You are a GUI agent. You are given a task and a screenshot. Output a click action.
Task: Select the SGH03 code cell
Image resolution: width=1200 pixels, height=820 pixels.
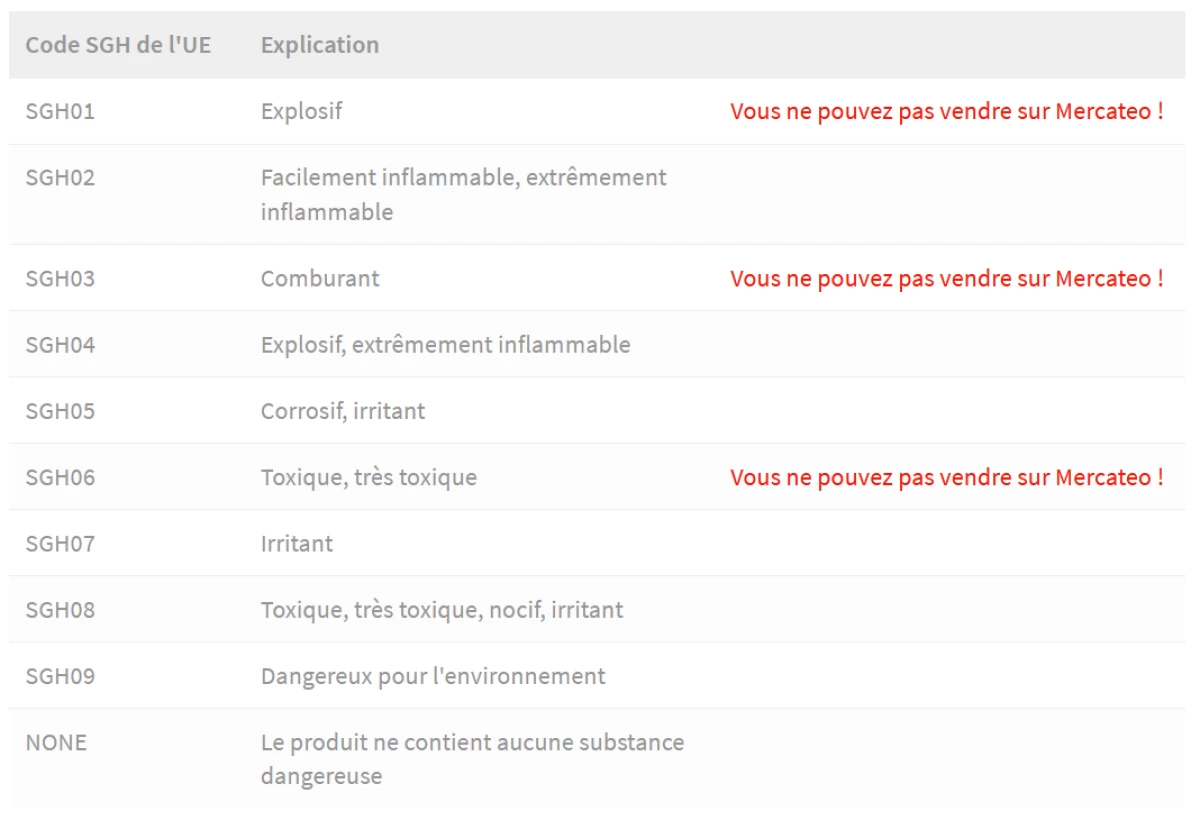(x=60, y=278)
